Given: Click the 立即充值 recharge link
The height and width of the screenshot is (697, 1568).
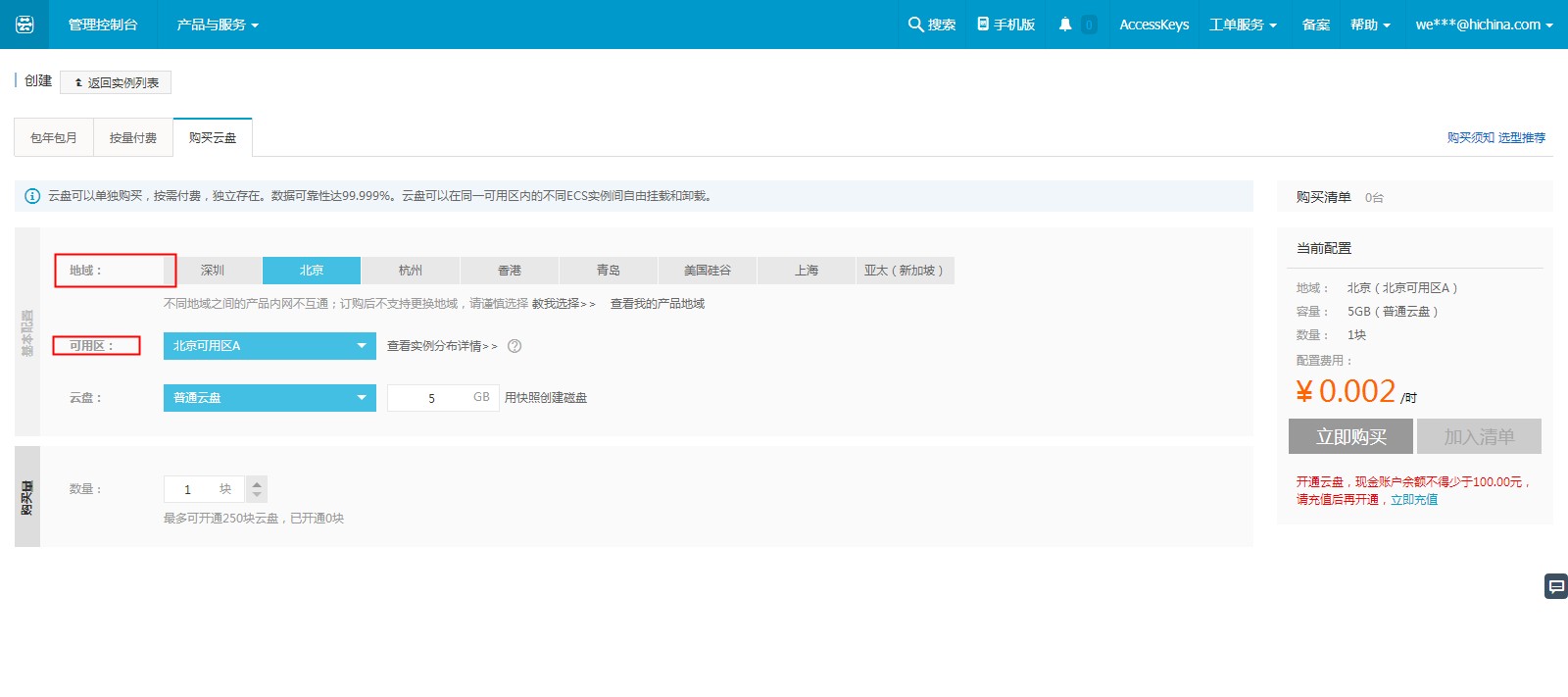Looking at the screenshot, I should pyautogui.click(x=1414, y=500).
